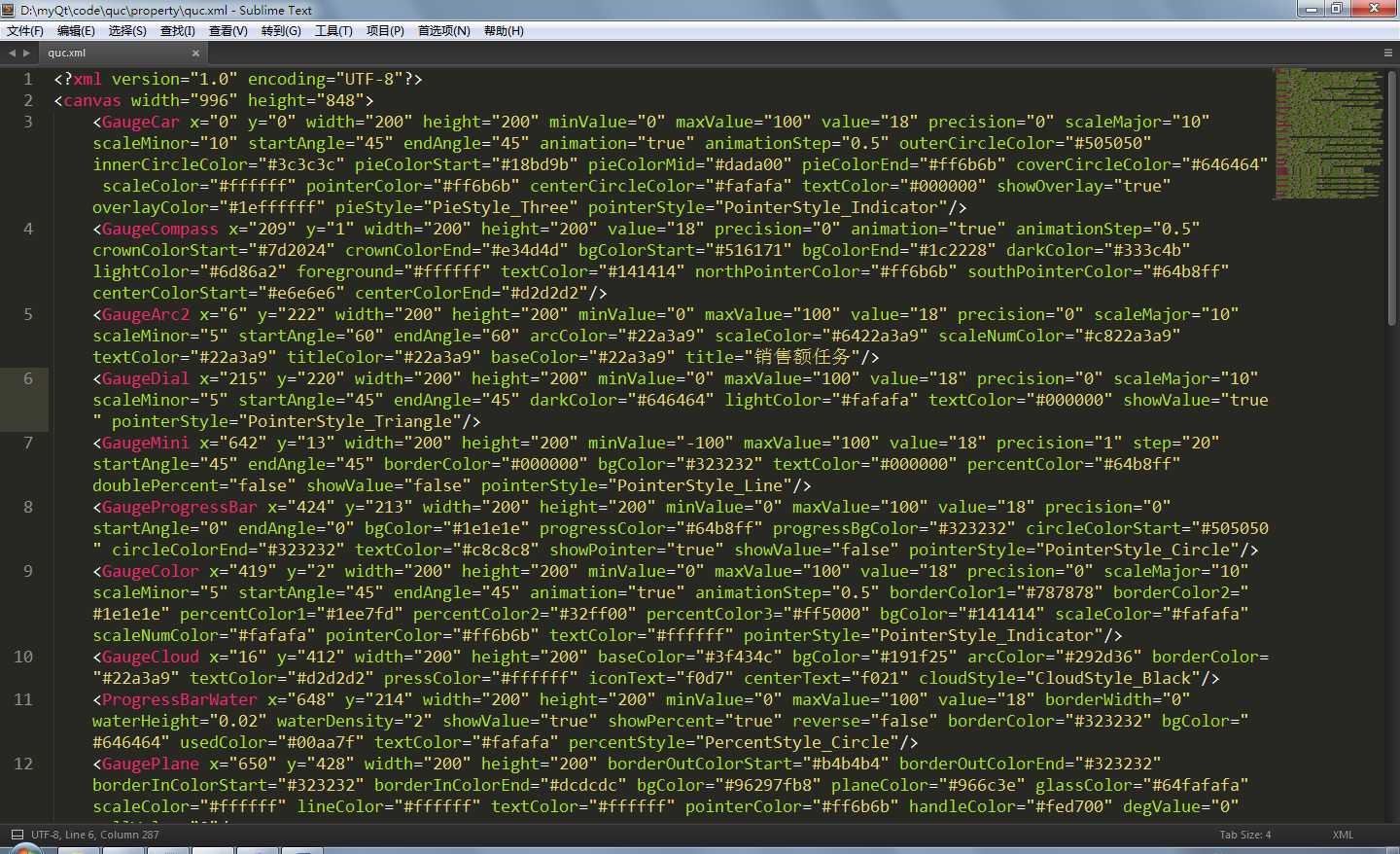Click the canvas tag name in code
Viewport: 1400px width, 854px height.
click(92, 100)
